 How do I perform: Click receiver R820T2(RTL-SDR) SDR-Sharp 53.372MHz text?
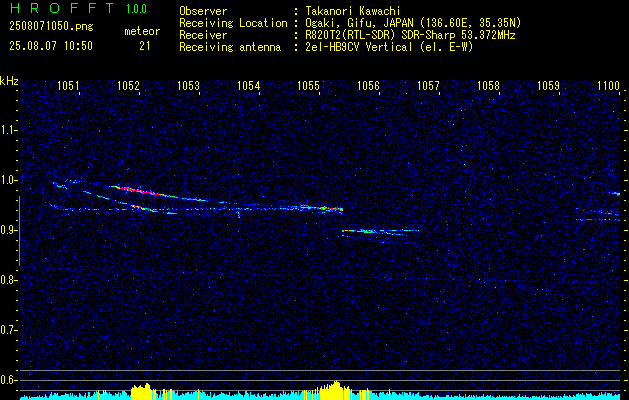pos(410,35)
